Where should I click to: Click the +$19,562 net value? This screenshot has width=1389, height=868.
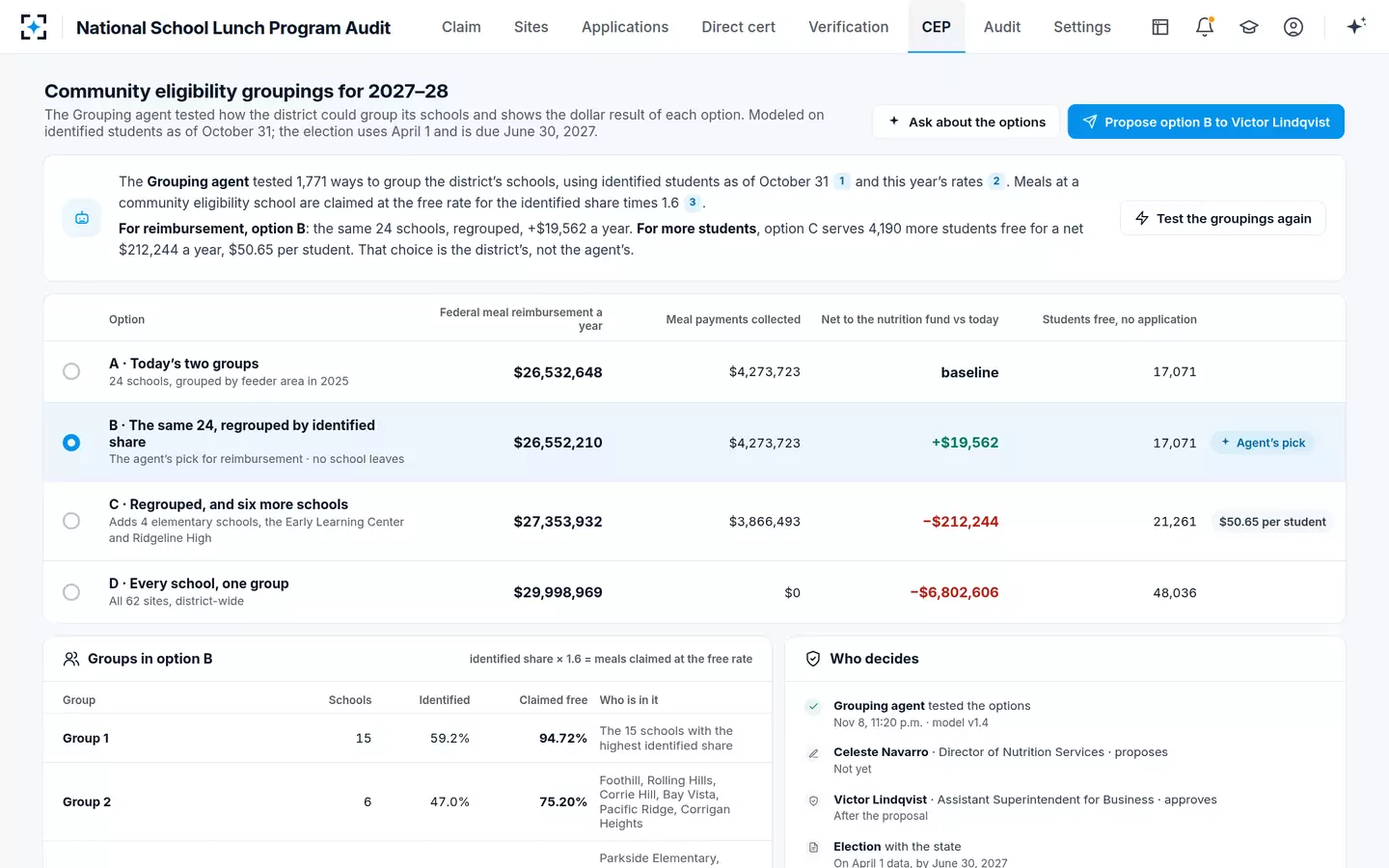tap(965, 443)
